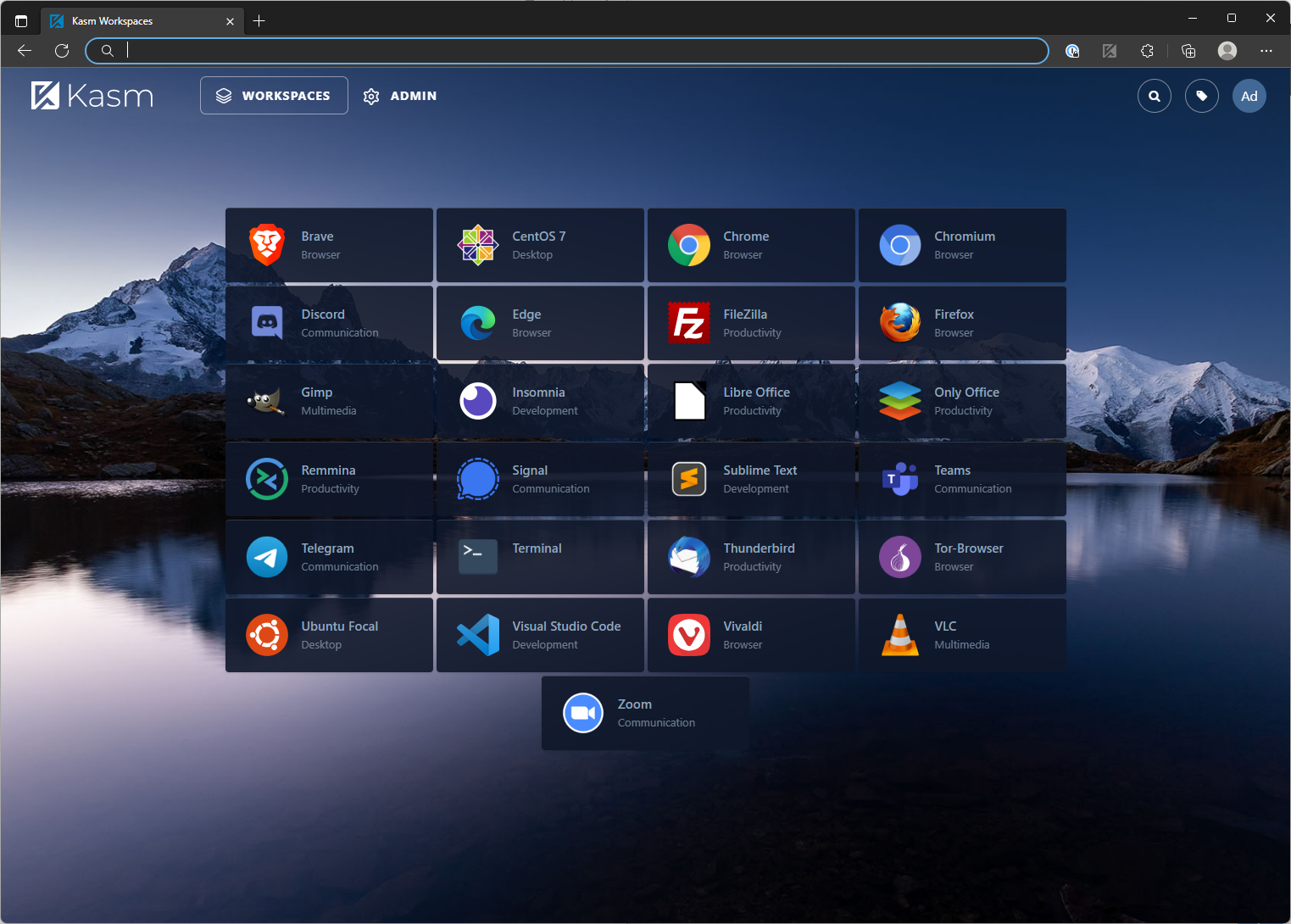Launch the Brave browser workspace

(x=329, y=245)
